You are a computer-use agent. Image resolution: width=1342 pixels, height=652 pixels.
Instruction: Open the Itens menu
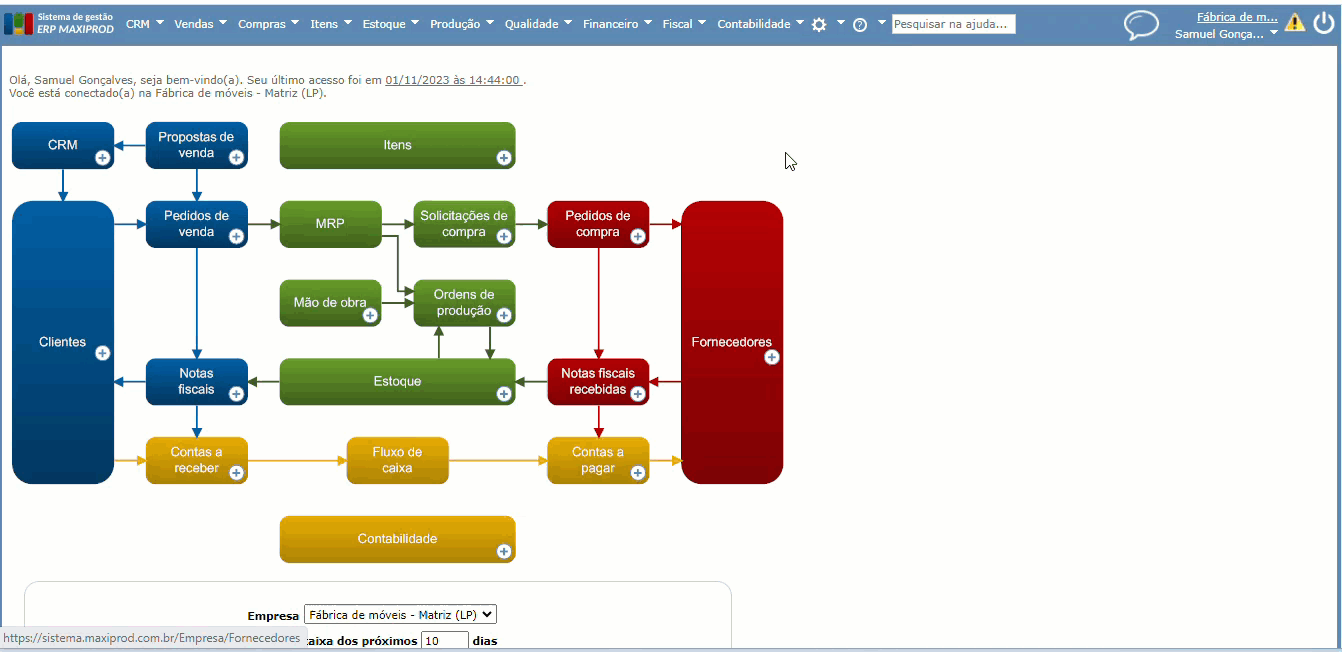(331, 24)
